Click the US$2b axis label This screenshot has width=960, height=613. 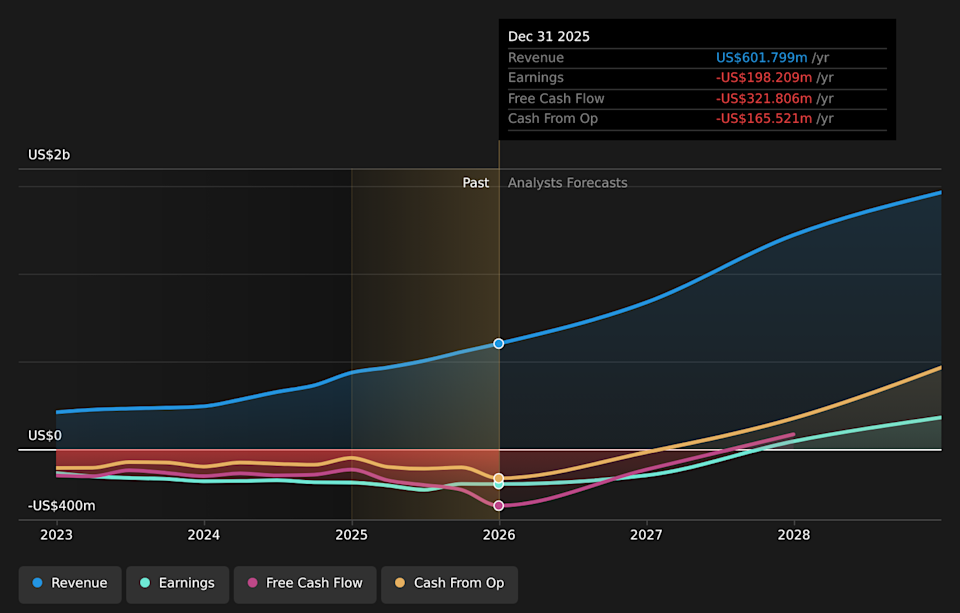click(48, 154)
